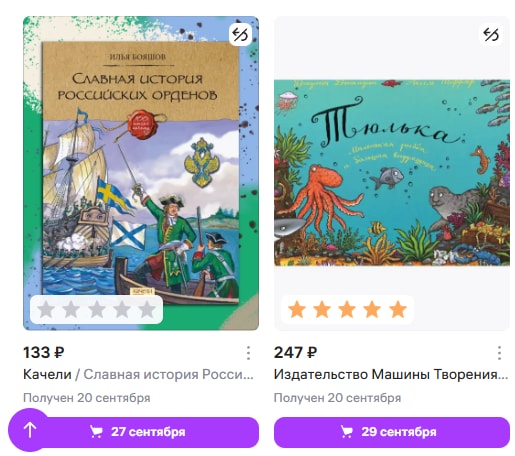Click cart icon on 27 сентября button
The width and height of the screenshot is (515, 456).
point(96,432)
